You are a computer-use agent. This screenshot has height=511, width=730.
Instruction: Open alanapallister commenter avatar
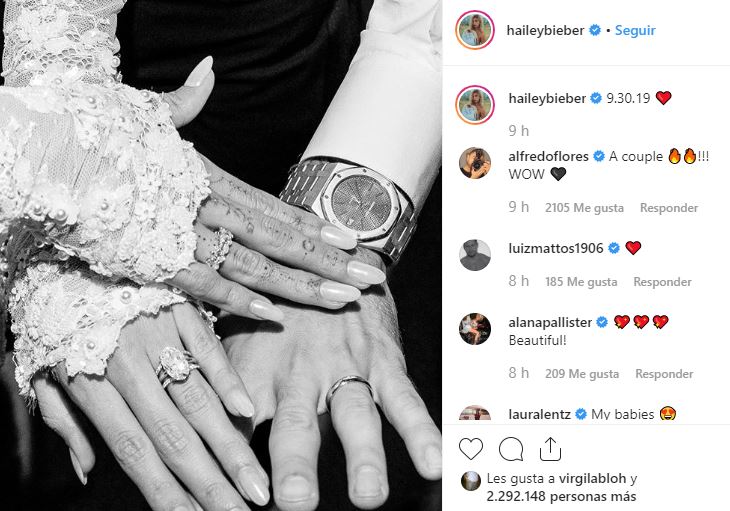[475, 329]
